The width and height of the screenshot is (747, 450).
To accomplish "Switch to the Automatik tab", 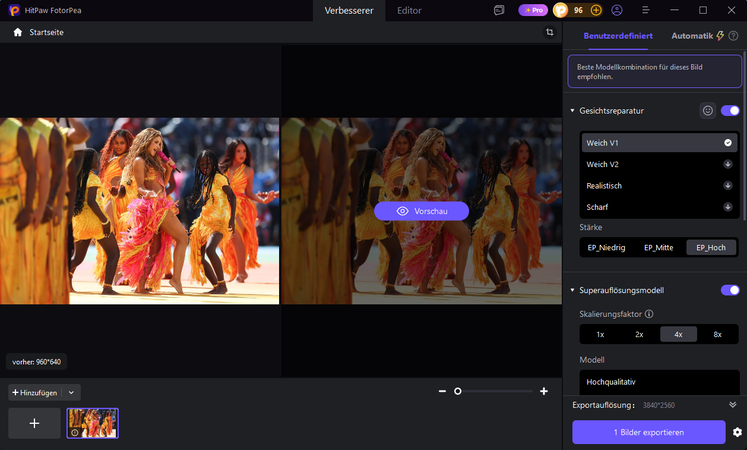I will click(692, 36).
